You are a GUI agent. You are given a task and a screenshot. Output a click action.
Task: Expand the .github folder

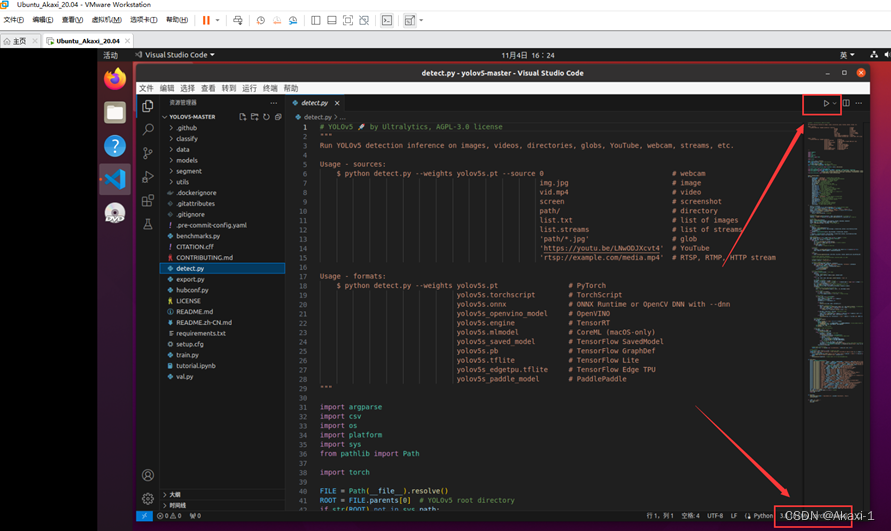click(186, 128)
